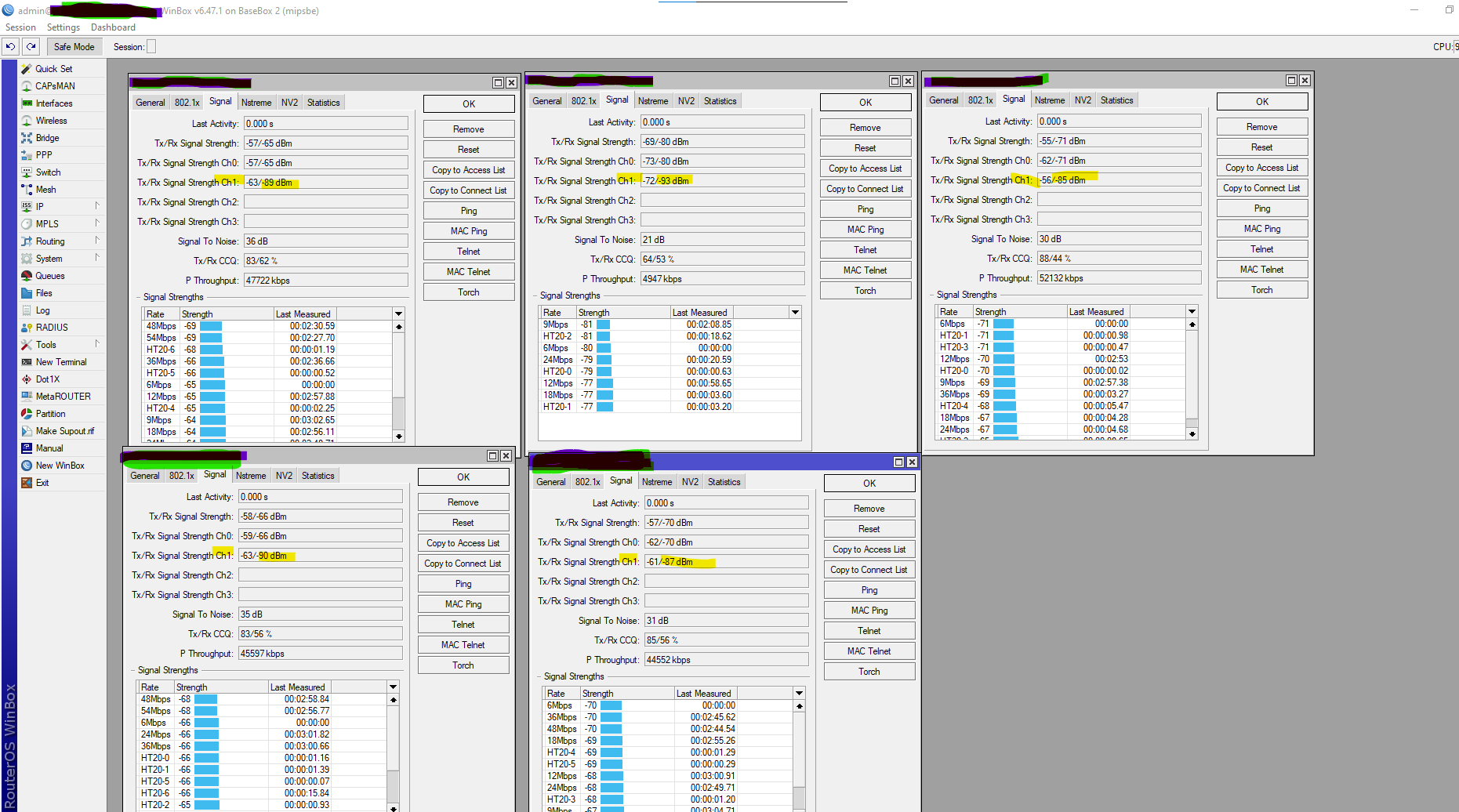Click Ping in the 44552 kbps window
1459x812 pixels.
(869, 590)
